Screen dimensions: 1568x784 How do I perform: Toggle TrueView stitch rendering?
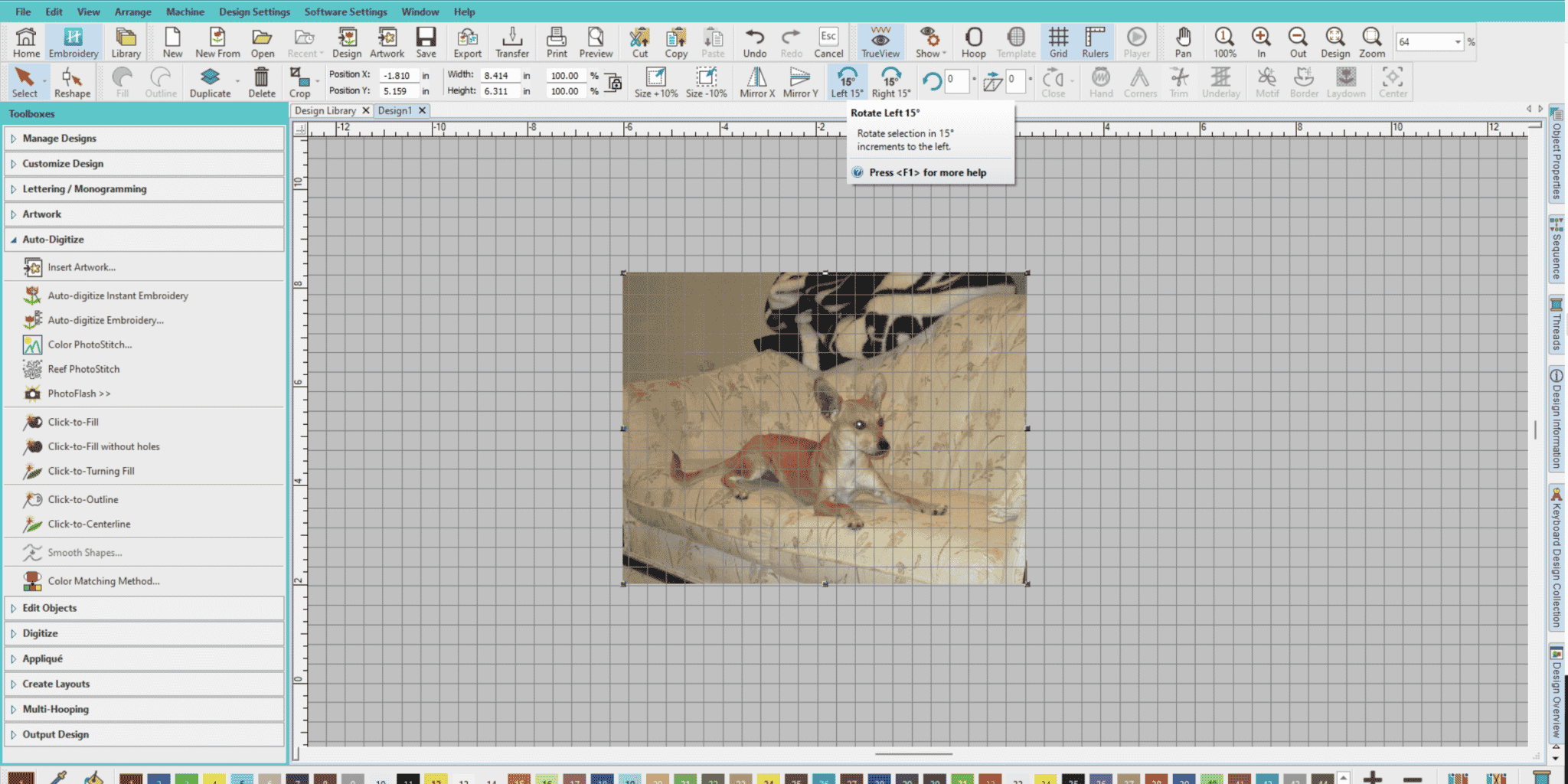pos(880,42)
